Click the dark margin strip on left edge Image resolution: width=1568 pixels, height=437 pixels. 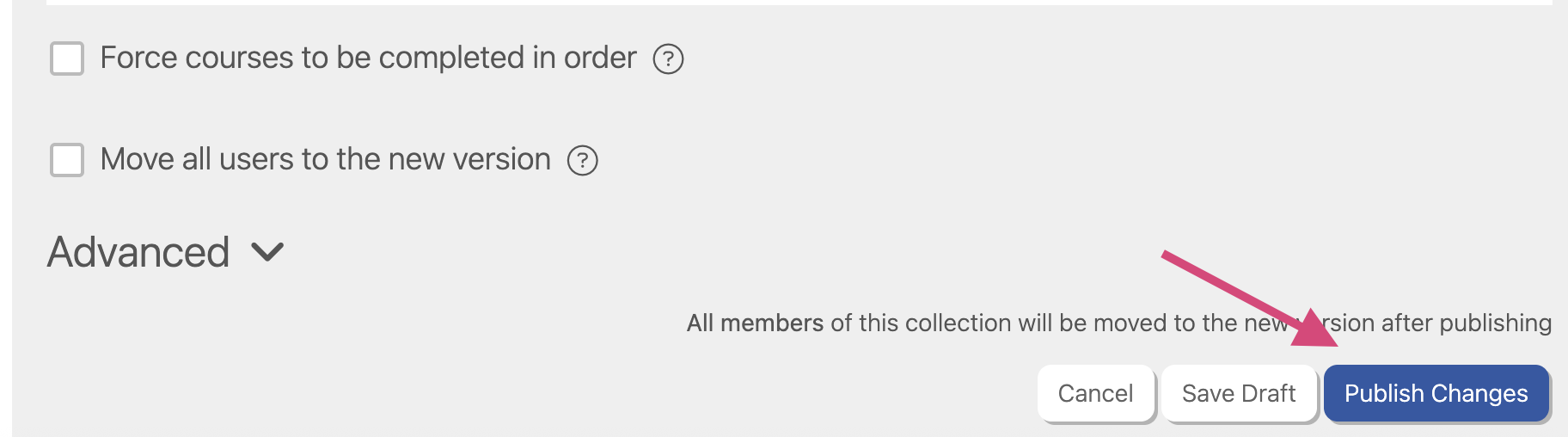pos(5,215)
